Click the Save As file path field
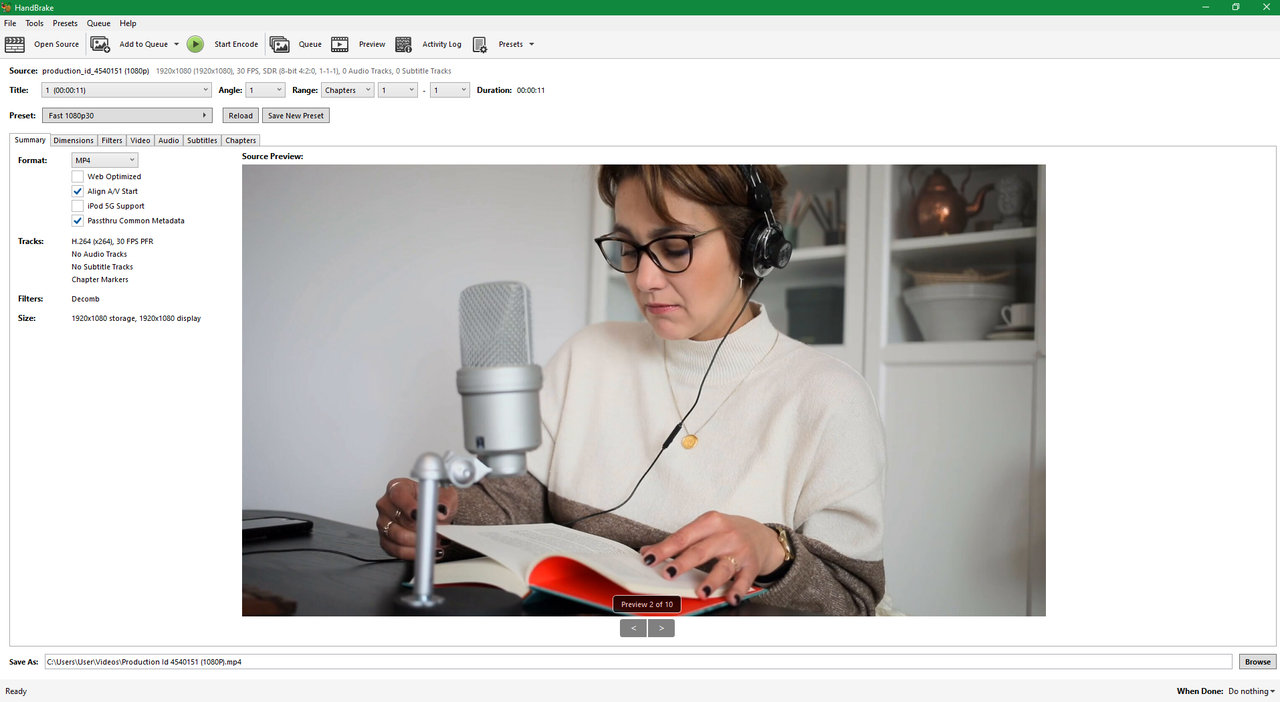1280x702 pixels. [638, 662]
